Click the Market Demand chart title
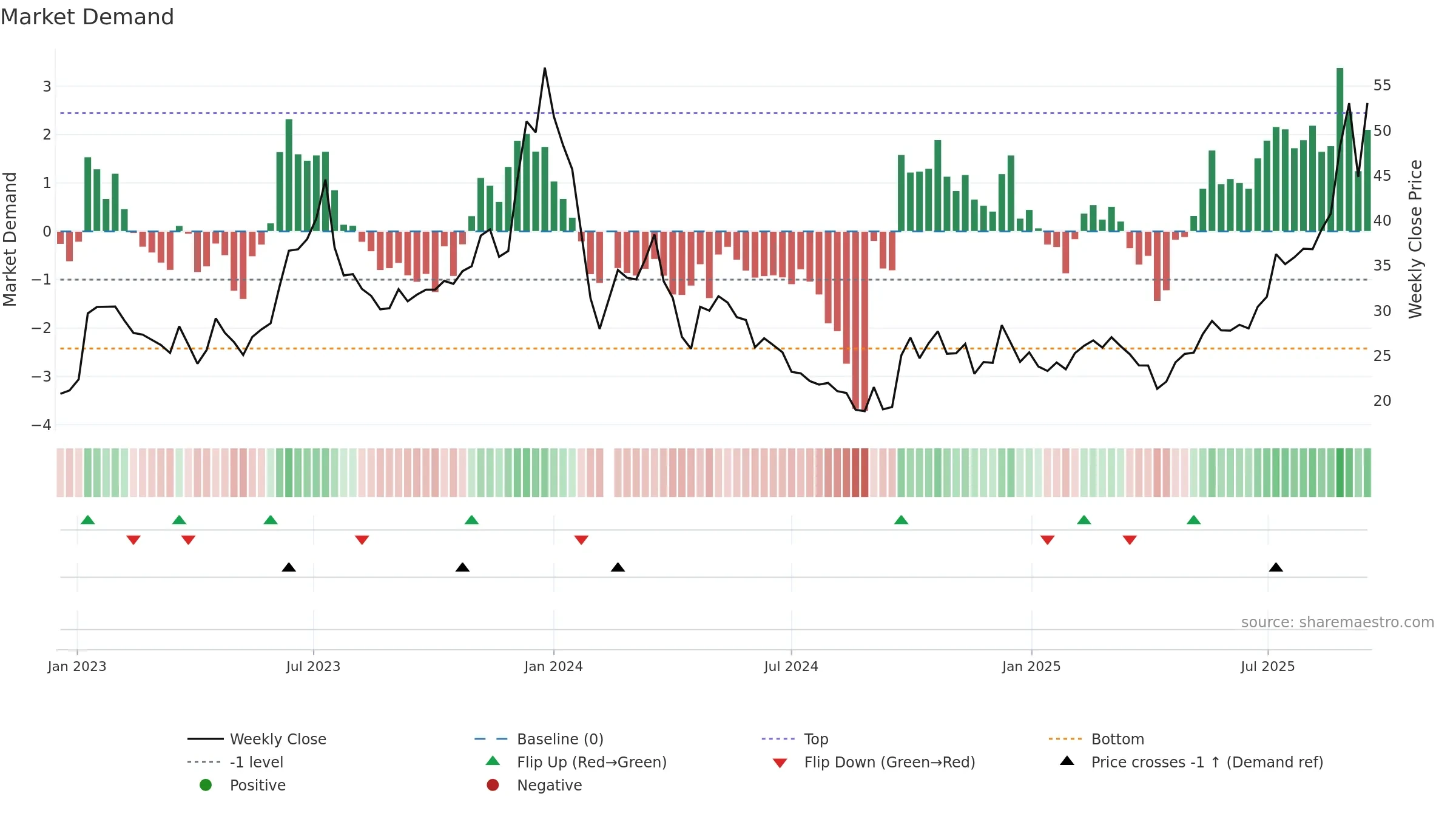This screenshot has width=1456, height=819. [x=87, y=17]
